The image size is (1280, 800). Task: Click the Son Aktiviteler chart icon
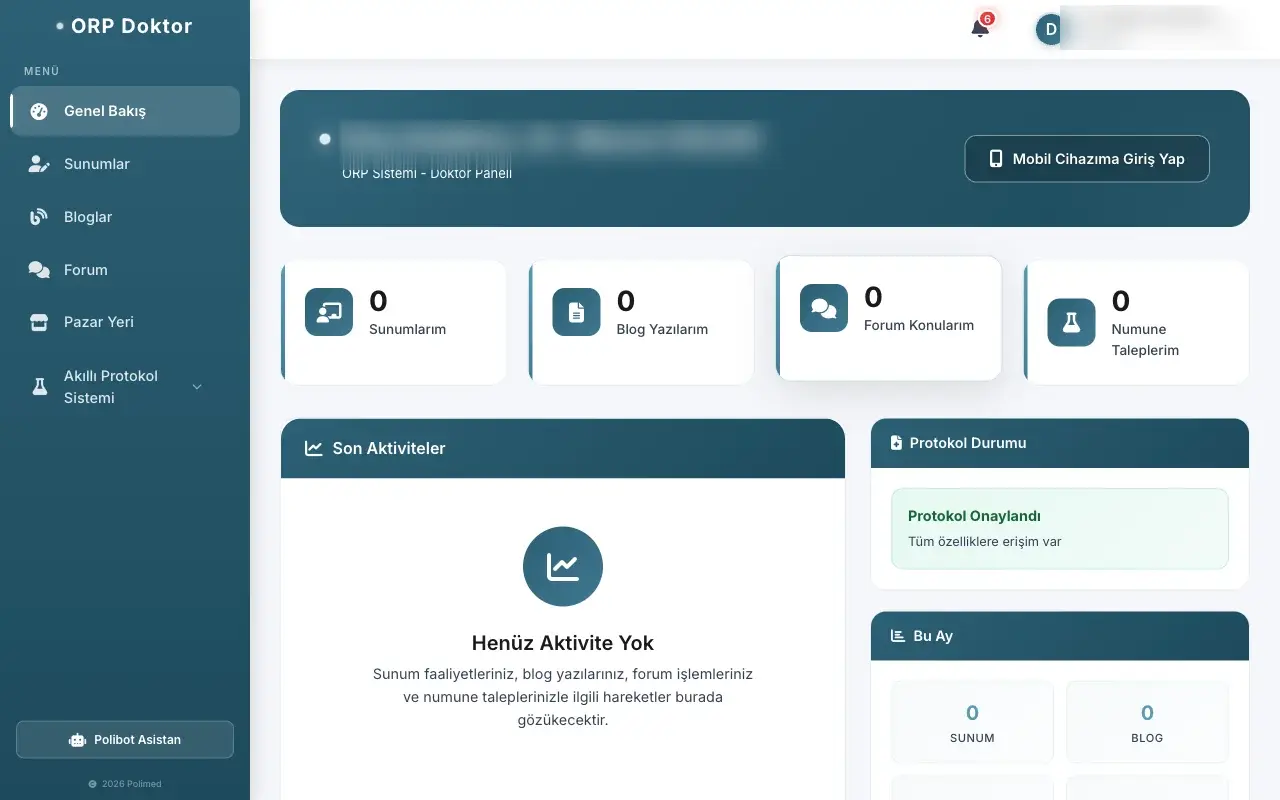314,448
